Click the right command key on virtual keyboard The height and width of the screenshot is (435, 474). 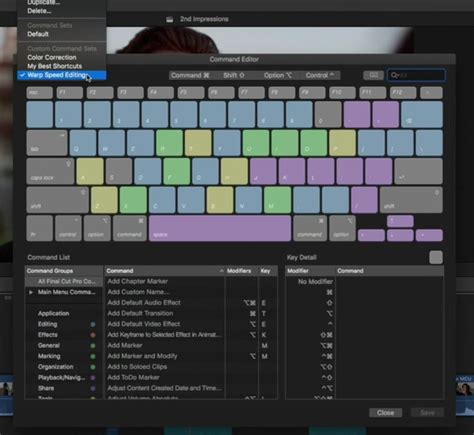(310, 228)
